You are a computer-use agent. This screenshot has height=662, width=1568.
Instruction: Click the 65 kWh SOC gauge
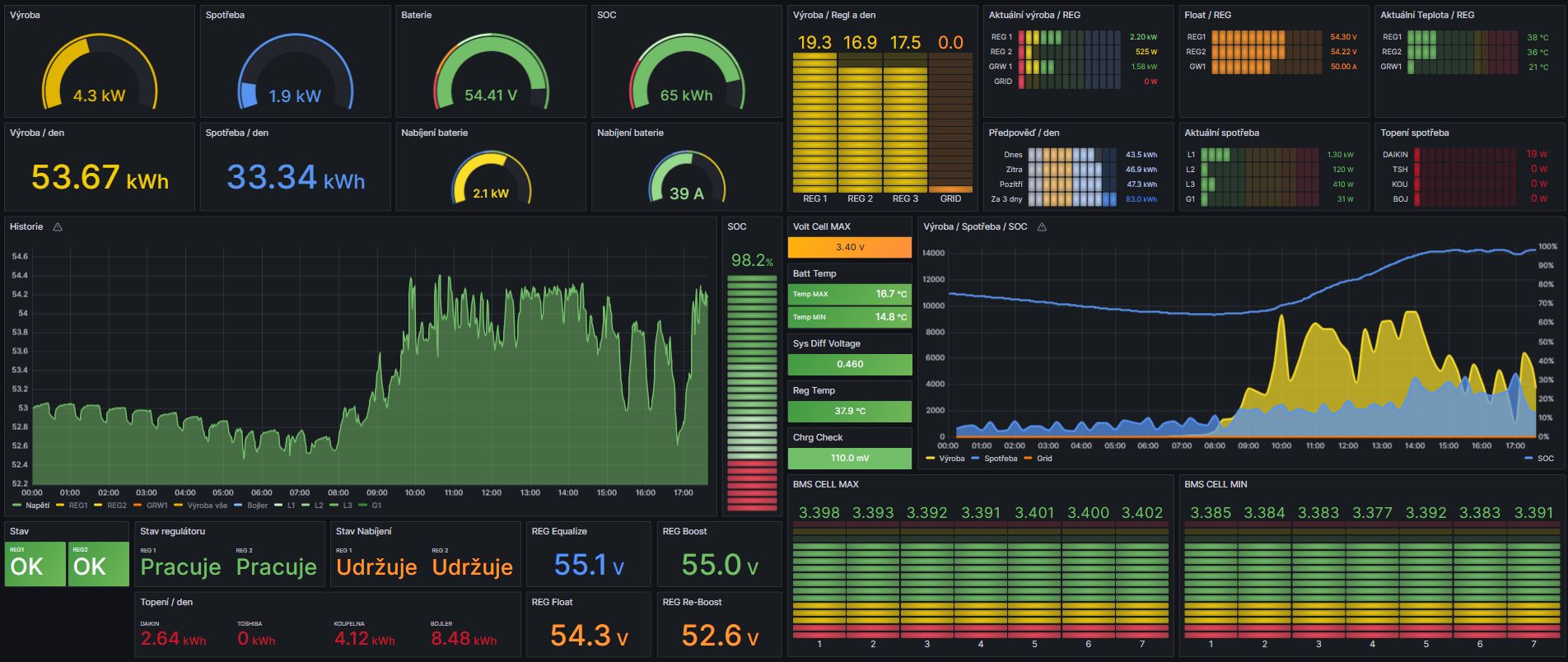(x=687, y=72)
